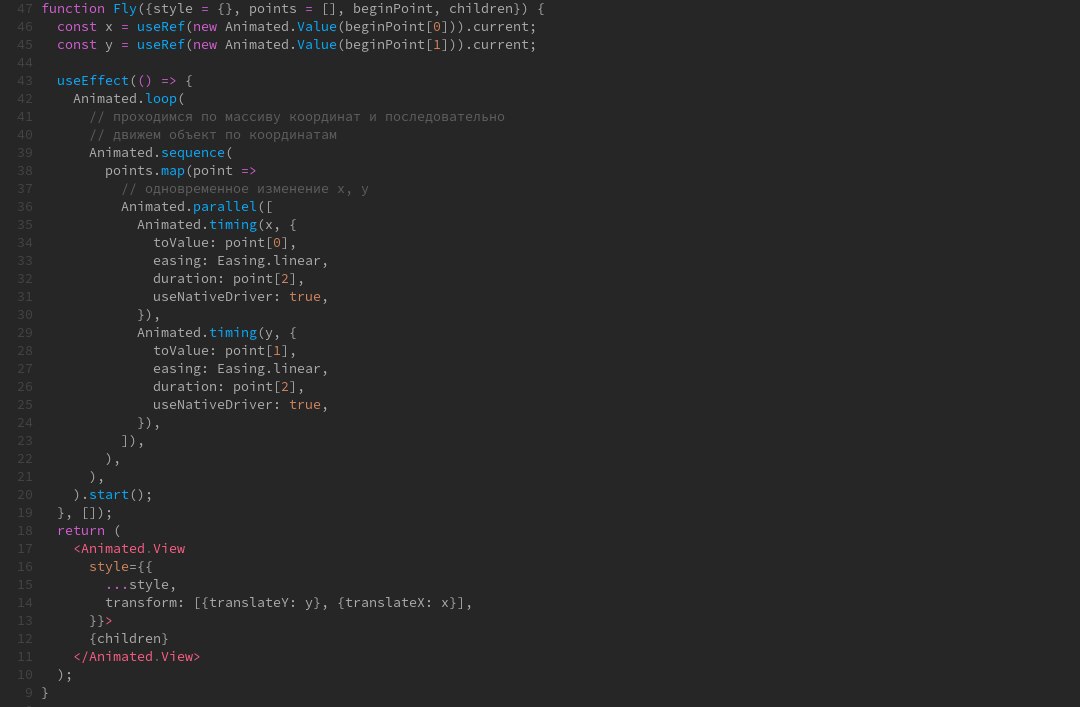
Task: Click the 'function Fly' declaration line
Action: pos(293,9)
